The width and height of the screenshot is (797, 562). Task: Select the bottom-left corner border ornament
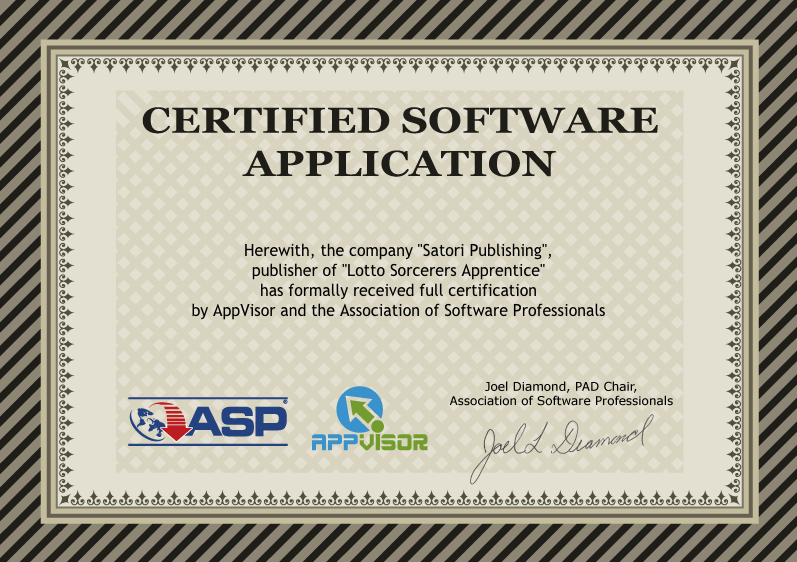coord(66,497)
